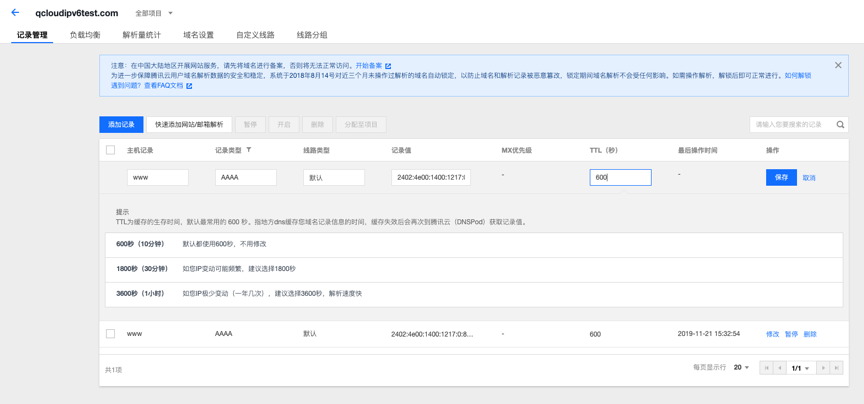Click the 开启 toolbar button
The image size is (864, 404).
(284, 125)
